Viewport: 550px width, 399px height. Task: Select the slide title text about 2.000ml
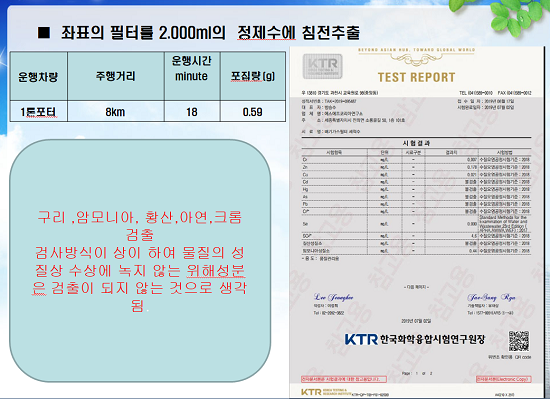coord(210,33)
